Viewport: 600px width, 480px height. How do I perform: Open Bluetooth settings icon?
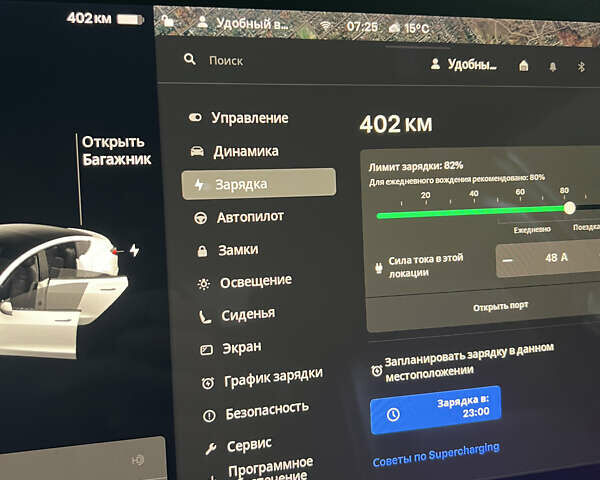click(581, 67)
